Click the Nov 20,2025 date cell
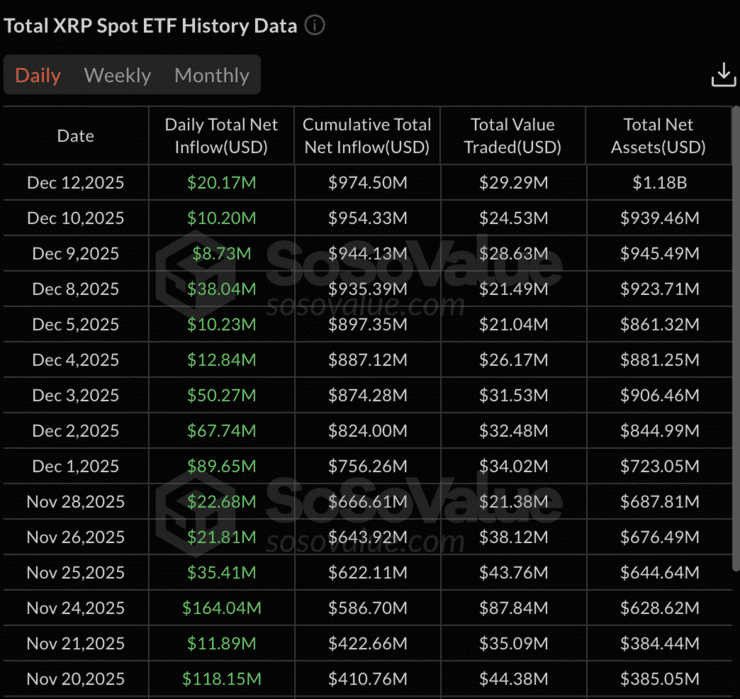 click(76, 679)
